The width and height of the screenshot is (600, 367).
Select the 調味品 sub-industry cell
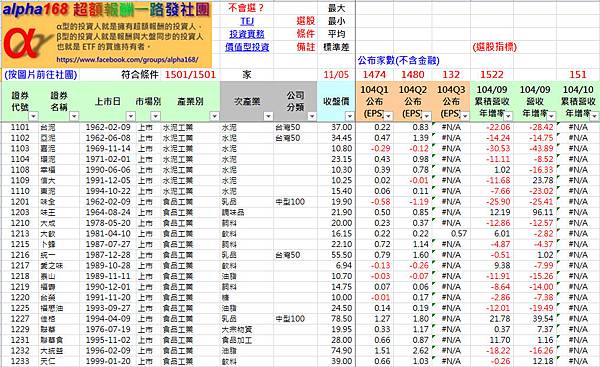[233, 212]
